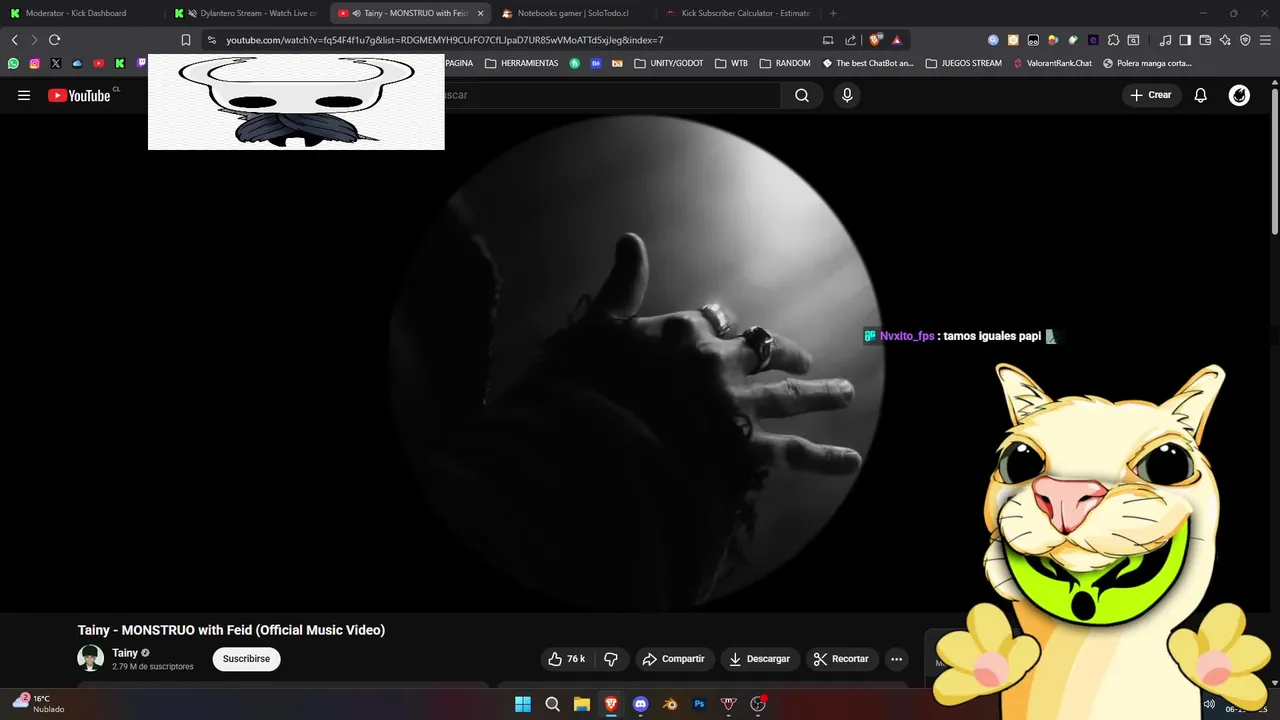Click the YouTube search input field

(x=612, y=95)
